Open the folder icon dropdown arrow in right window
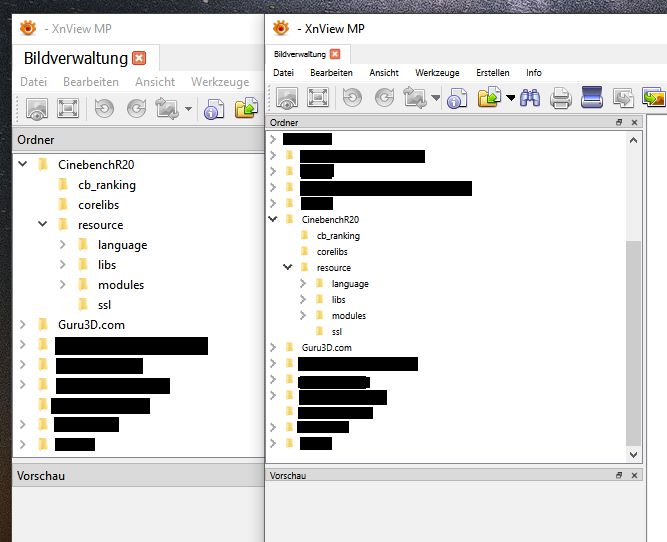The width and height of the screenshot is (667, 542). point(511,98)
